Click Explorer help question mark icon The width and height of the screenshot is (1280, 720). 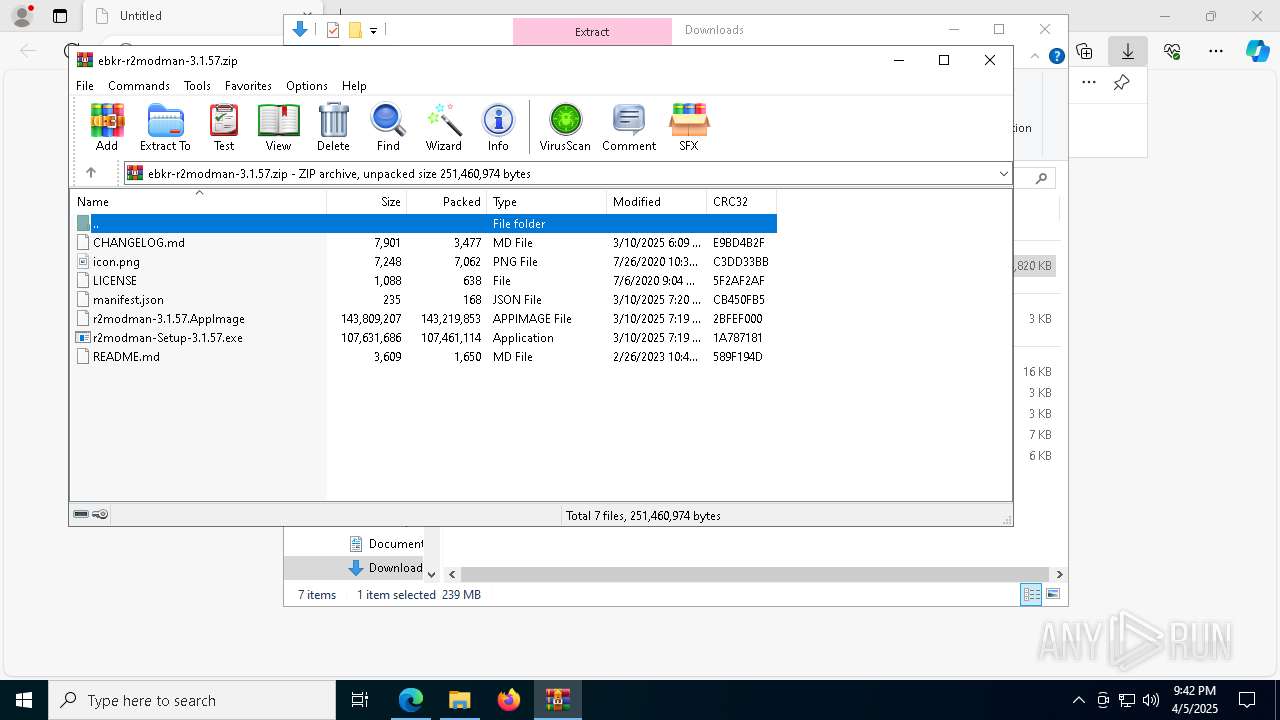(x=1056, y=56)
